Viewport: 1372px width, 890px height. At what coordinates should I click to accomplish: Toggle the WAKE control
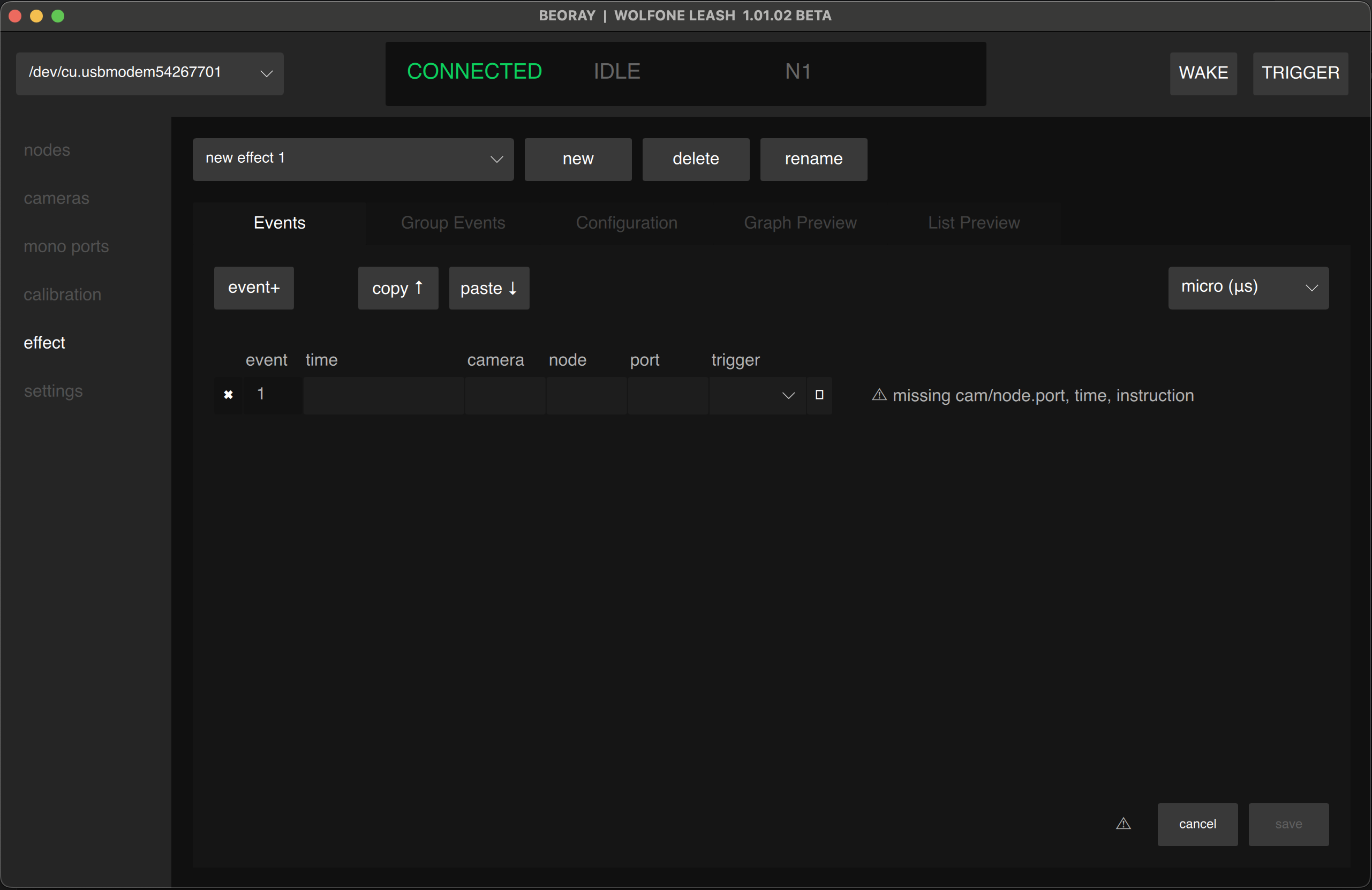tap(1203, 73)
